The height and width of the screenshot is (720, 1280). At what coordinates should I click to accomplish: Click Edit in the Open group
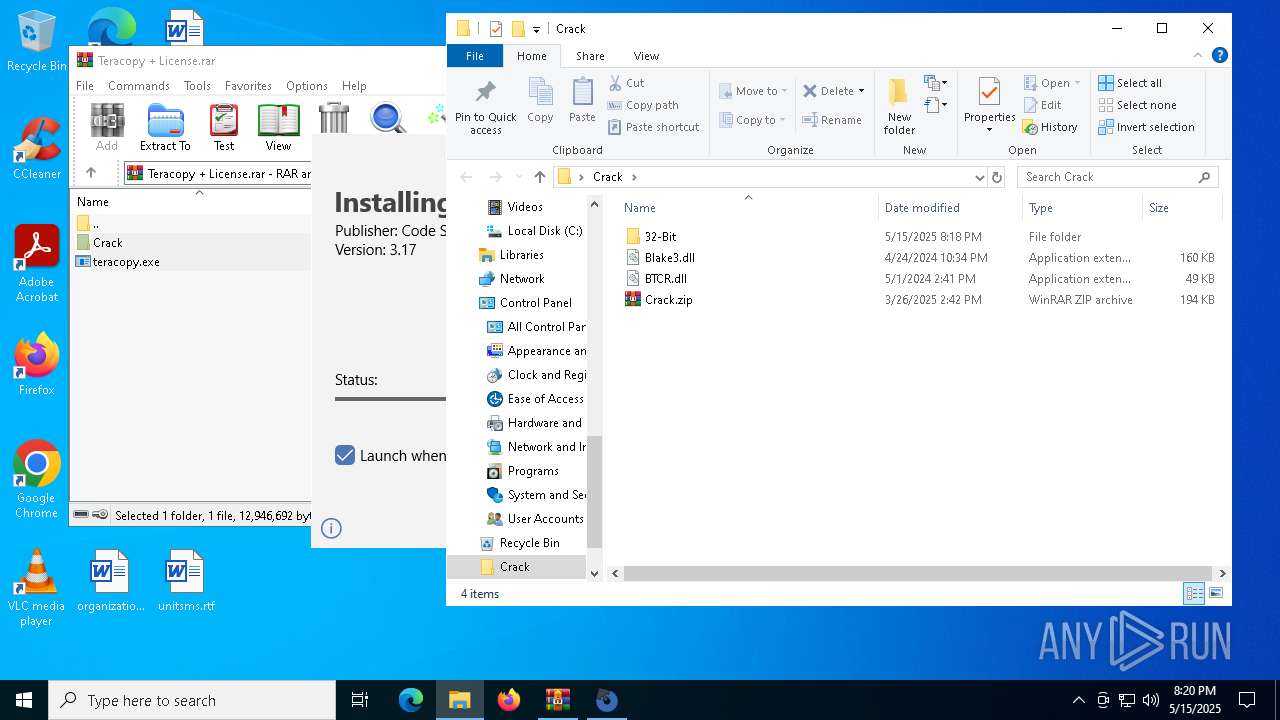1043,105
